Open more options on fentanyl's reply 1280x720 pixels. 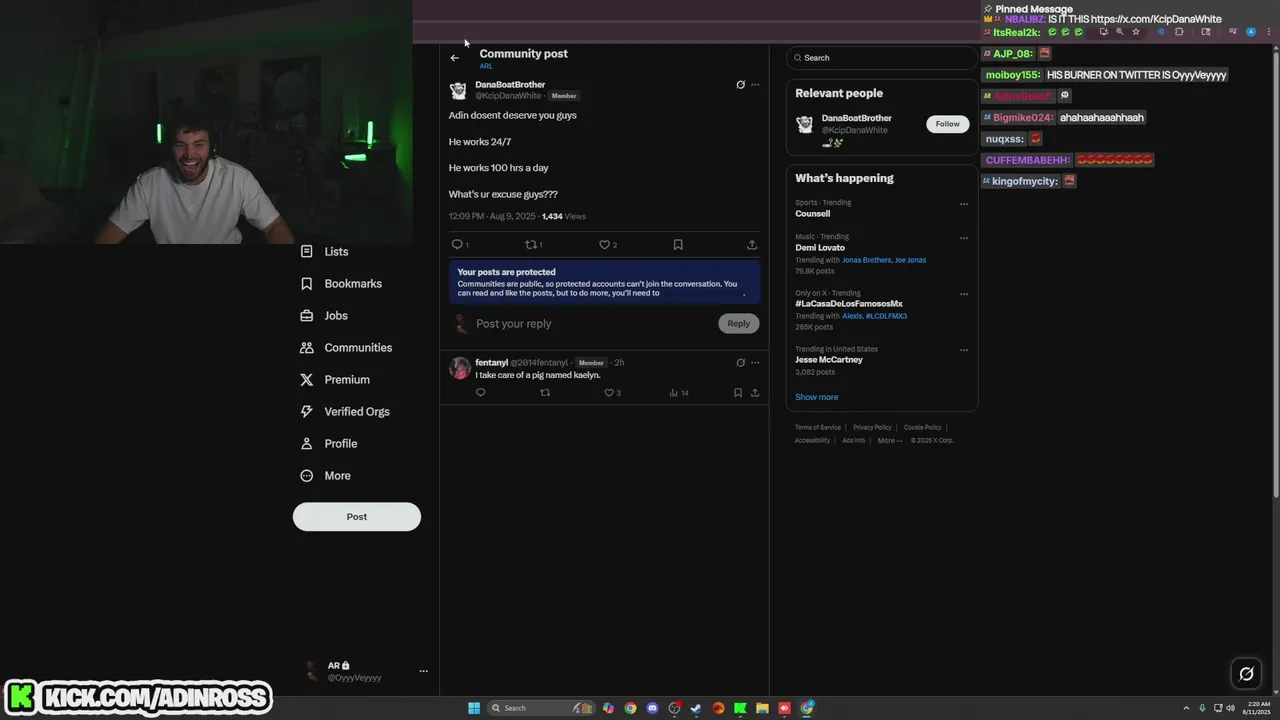[x=755, y=363]
